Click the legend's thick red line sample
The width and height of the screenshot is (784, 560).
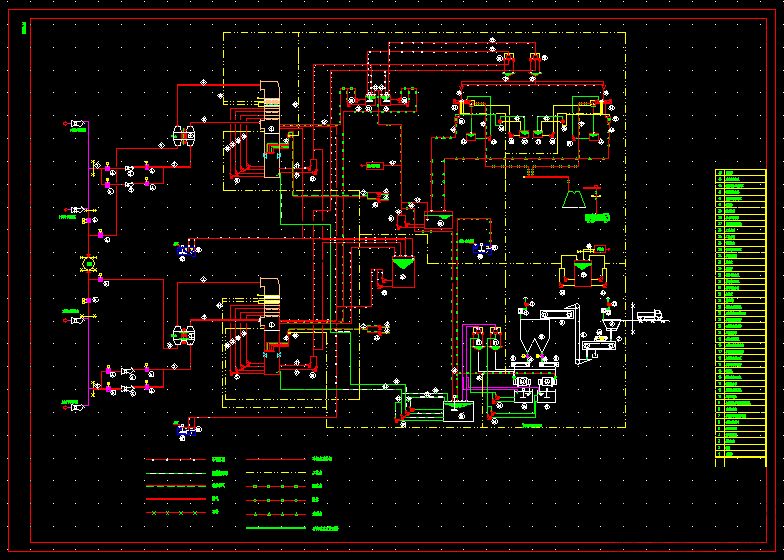point(176,499)
